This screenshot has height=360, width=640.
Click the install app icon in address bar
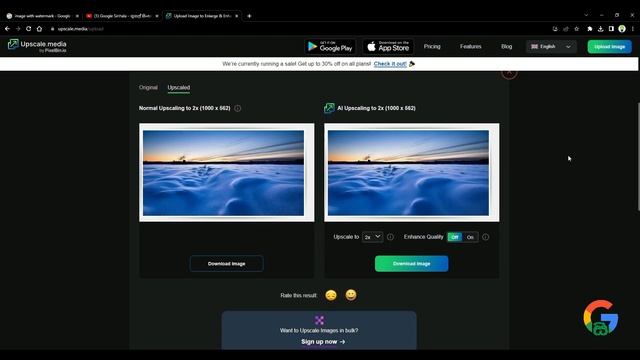click(555, 29)
